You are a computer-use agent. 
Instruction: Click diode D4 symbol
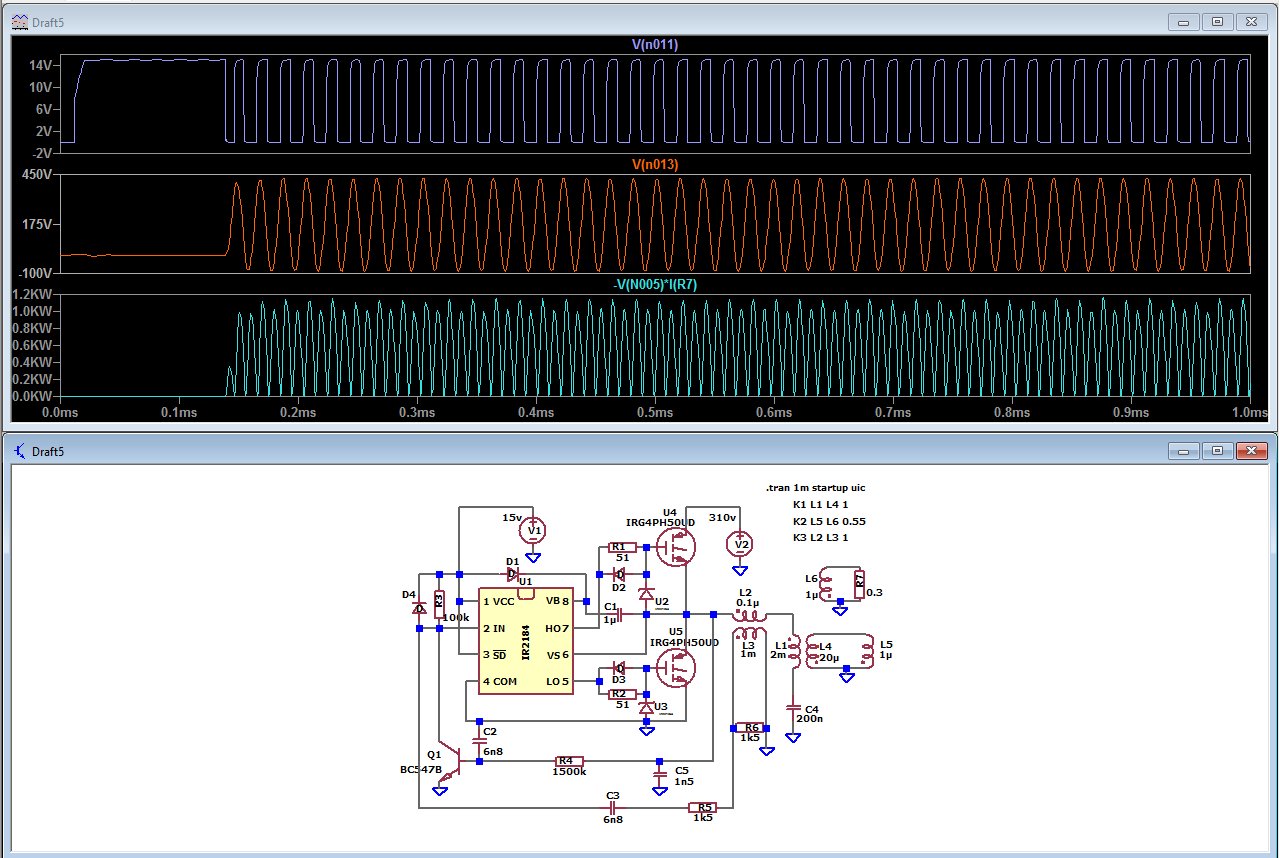(420, 607)
